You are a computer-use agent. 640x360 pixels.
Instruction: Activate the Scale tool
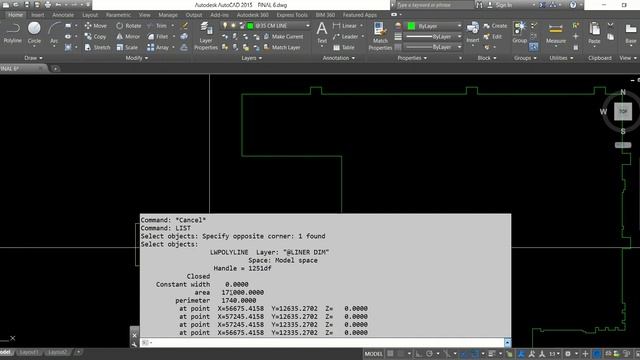(127, 47)
